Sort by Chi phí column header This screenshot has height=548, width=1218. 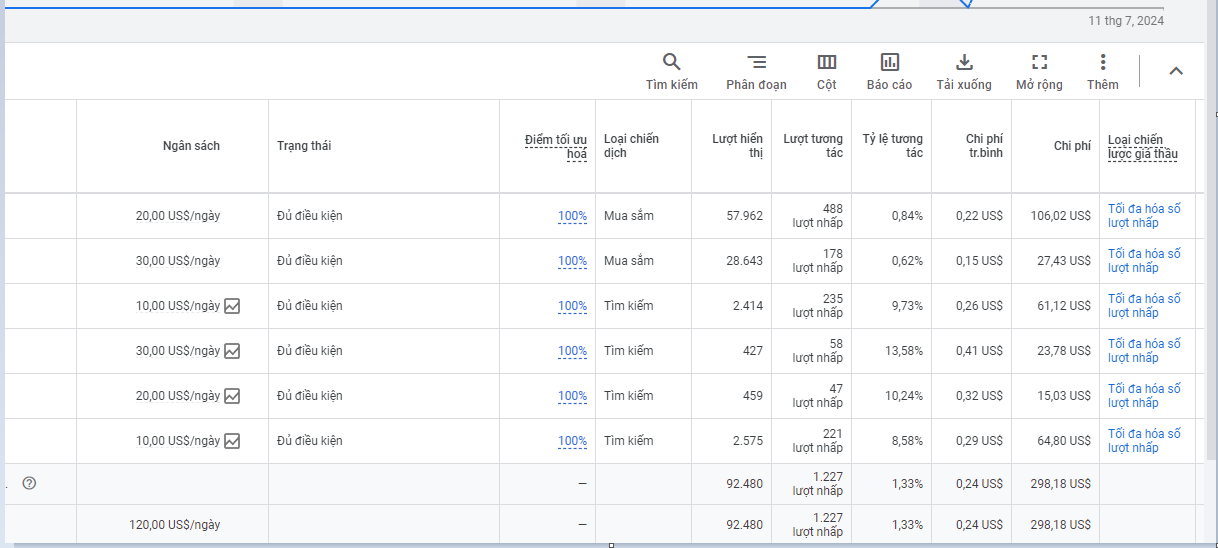coord(1072,146)
